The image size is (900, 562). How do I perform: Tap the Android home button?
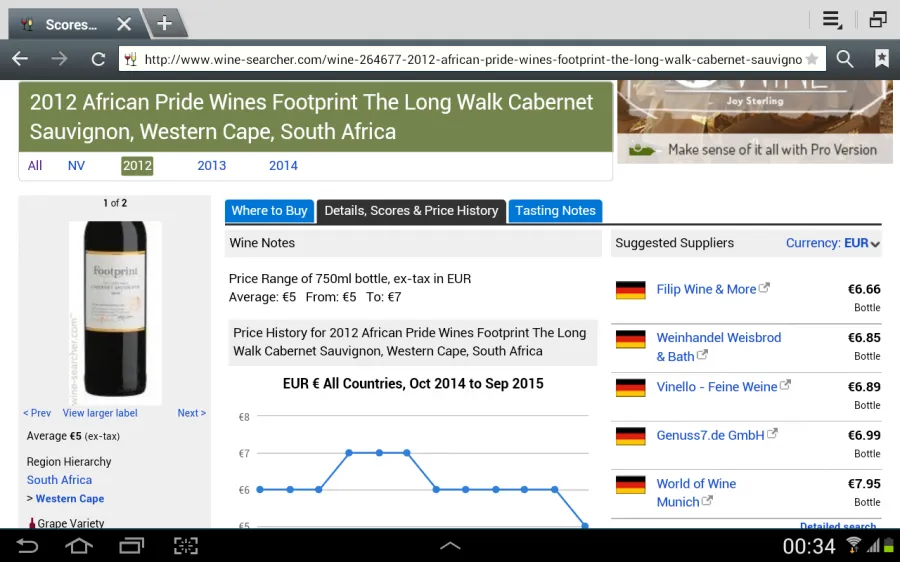click(x=79, y=545)
